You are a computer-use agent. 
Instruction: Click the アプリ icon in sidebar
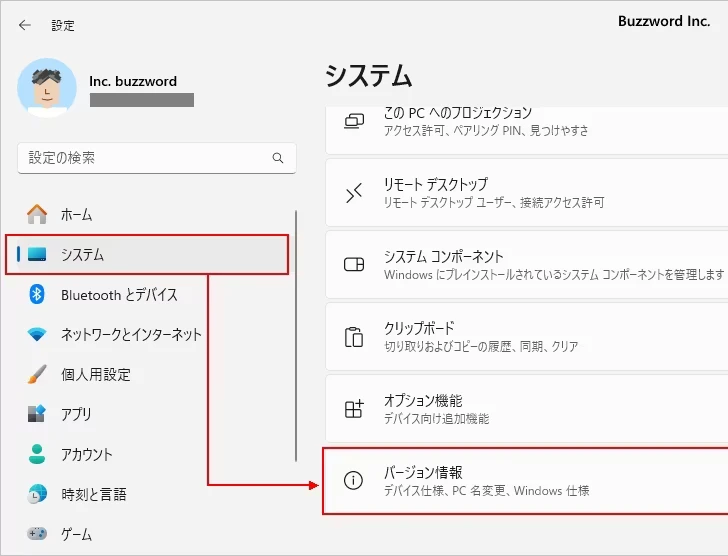[x=37, y=414]
